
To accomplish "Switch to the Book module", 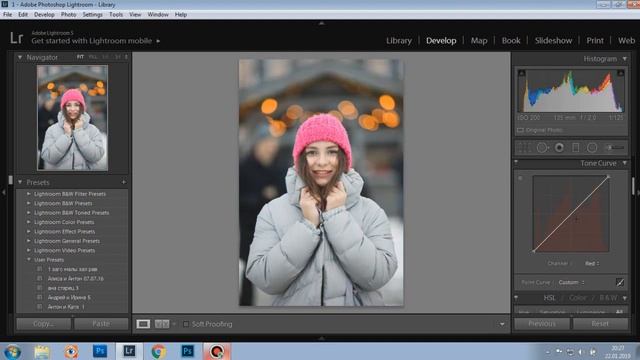I will pyautogui.click(x=511, y=41).
